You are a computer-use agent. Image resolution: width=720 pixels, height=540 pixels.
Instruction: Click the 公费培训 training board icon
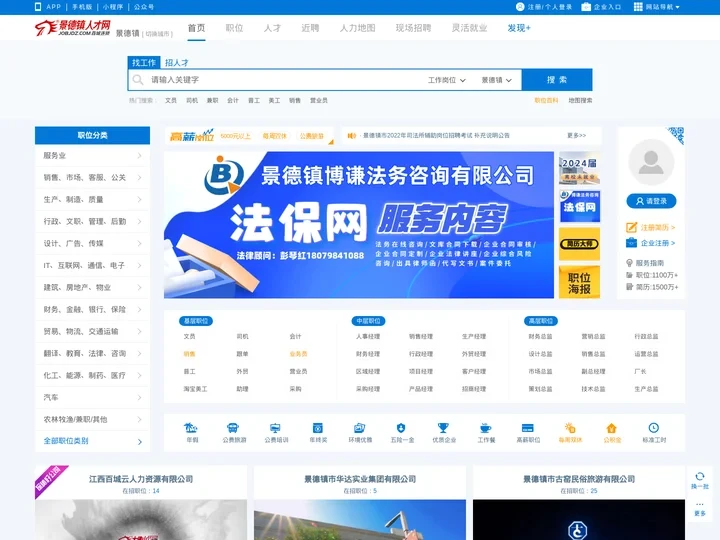(275, 428)
